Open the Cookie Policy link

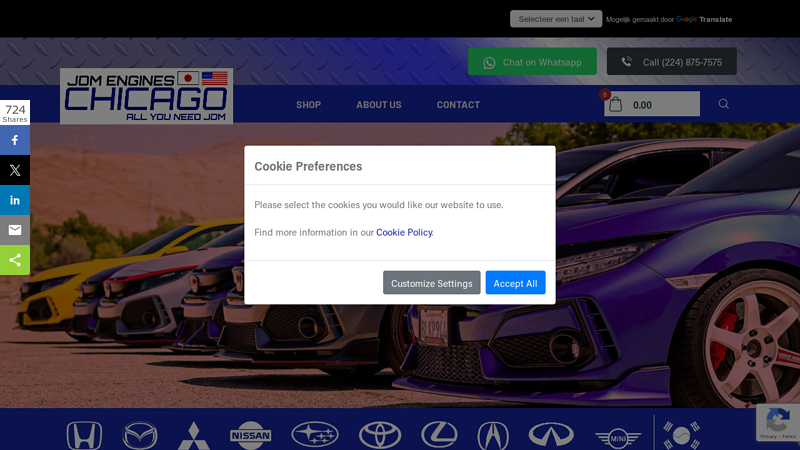point(404,232)
